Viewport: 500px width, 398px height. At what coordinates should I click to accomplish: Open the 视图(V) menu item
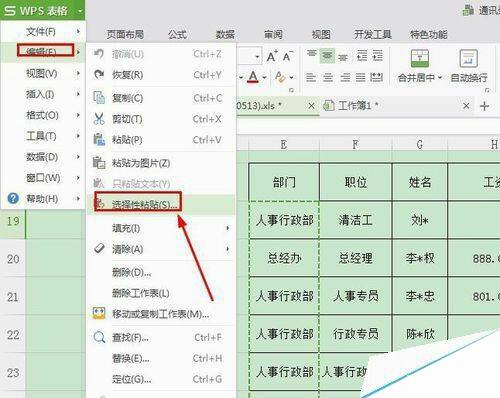click(43, 73)
